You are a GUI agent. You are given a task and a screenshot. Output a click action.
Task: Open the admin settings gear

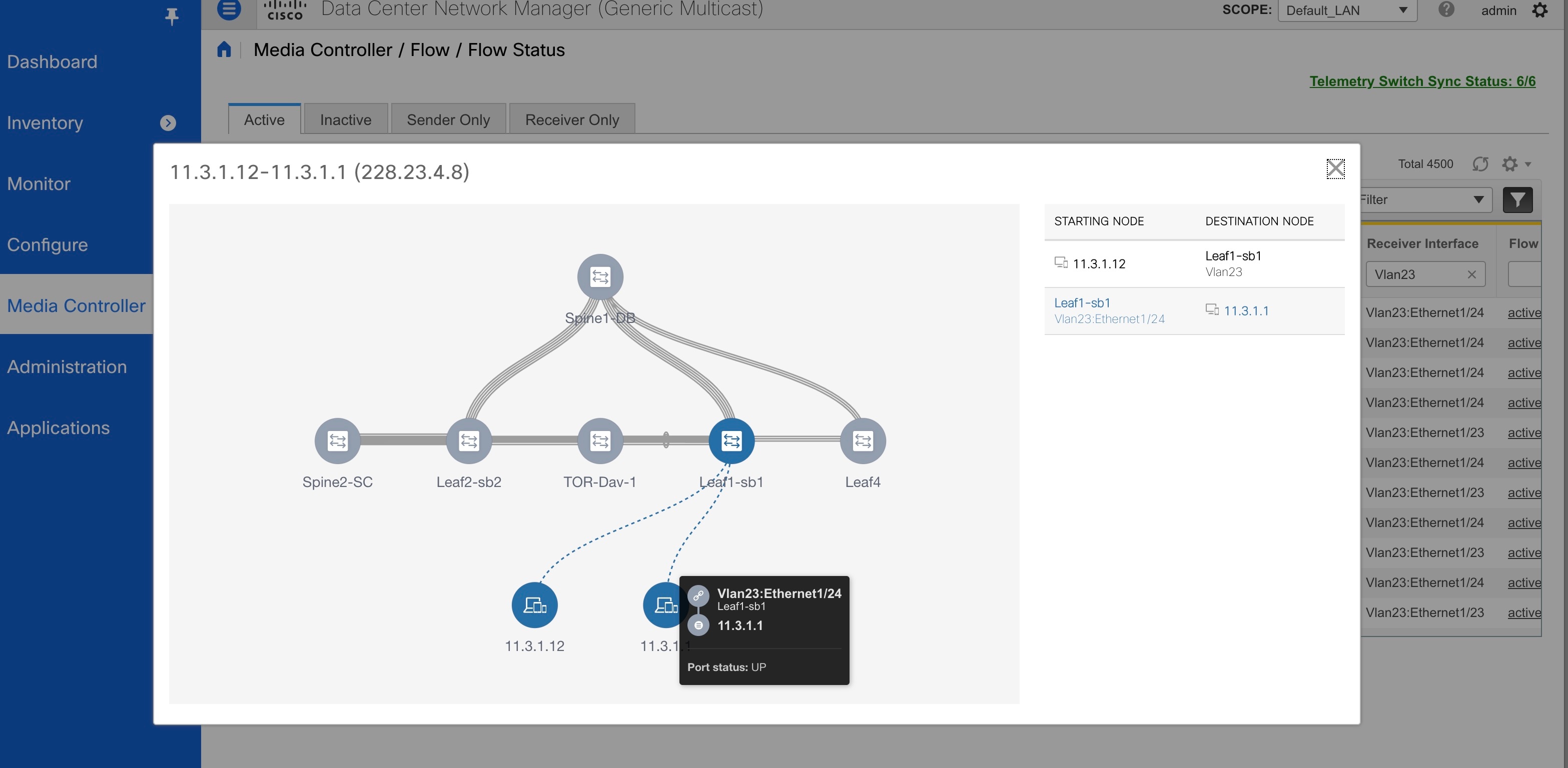pyautogui.click(x=1540, y=9)
